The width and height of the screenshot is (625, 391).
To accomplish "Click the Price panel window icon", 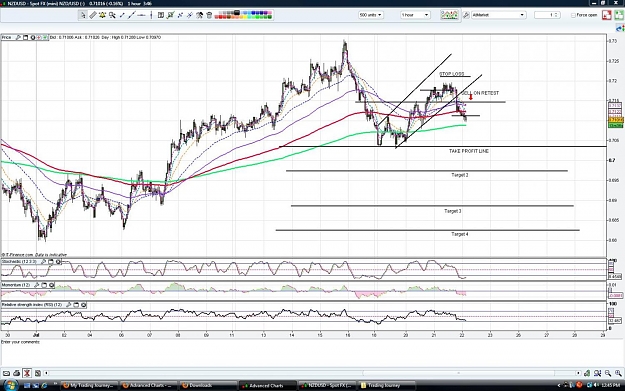I will tap(25, 37).
